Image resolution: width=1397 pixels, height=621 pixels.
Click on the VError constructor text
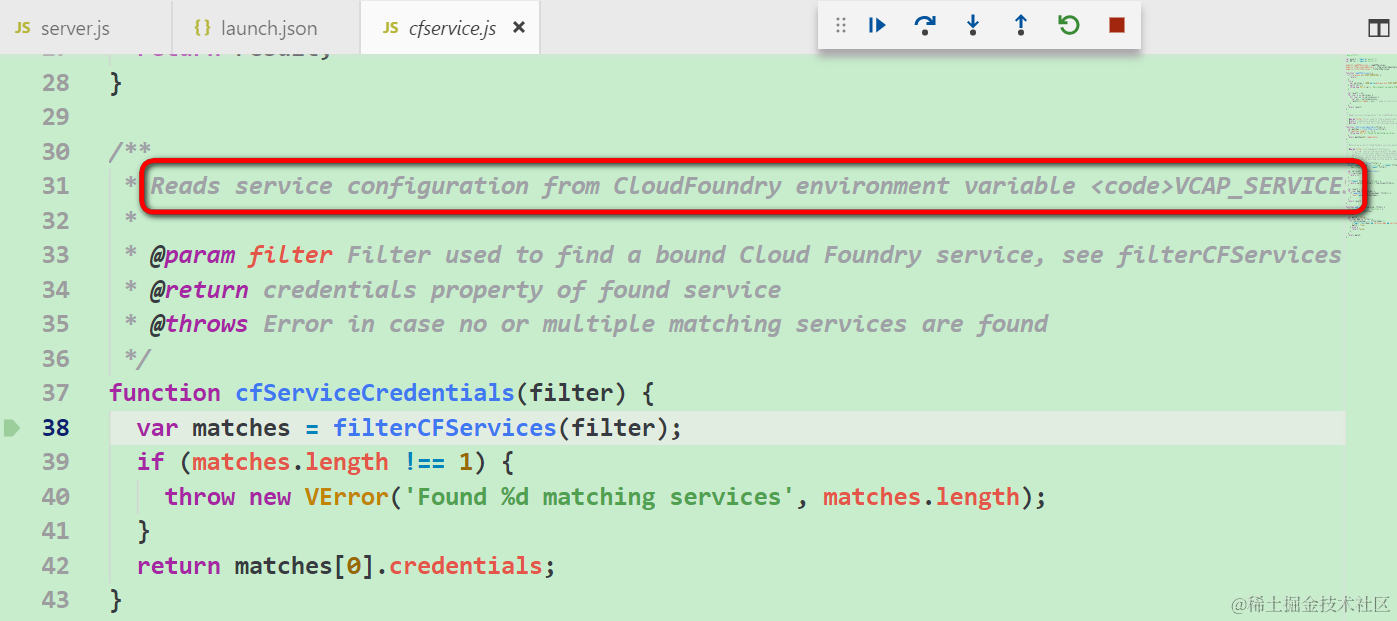click(x=346, y=497)
